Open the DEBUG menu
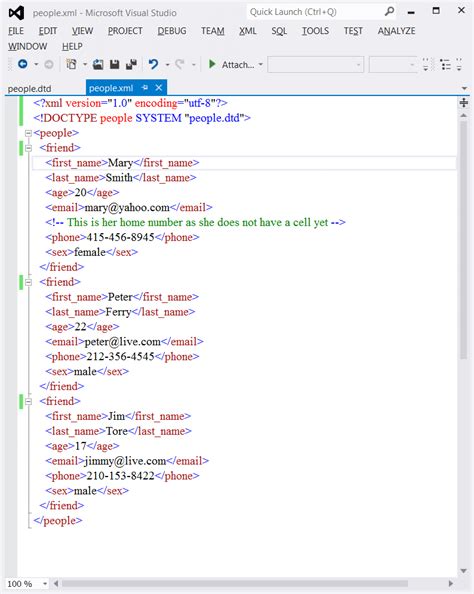474x594 pixels. click(x=172, y=31)
